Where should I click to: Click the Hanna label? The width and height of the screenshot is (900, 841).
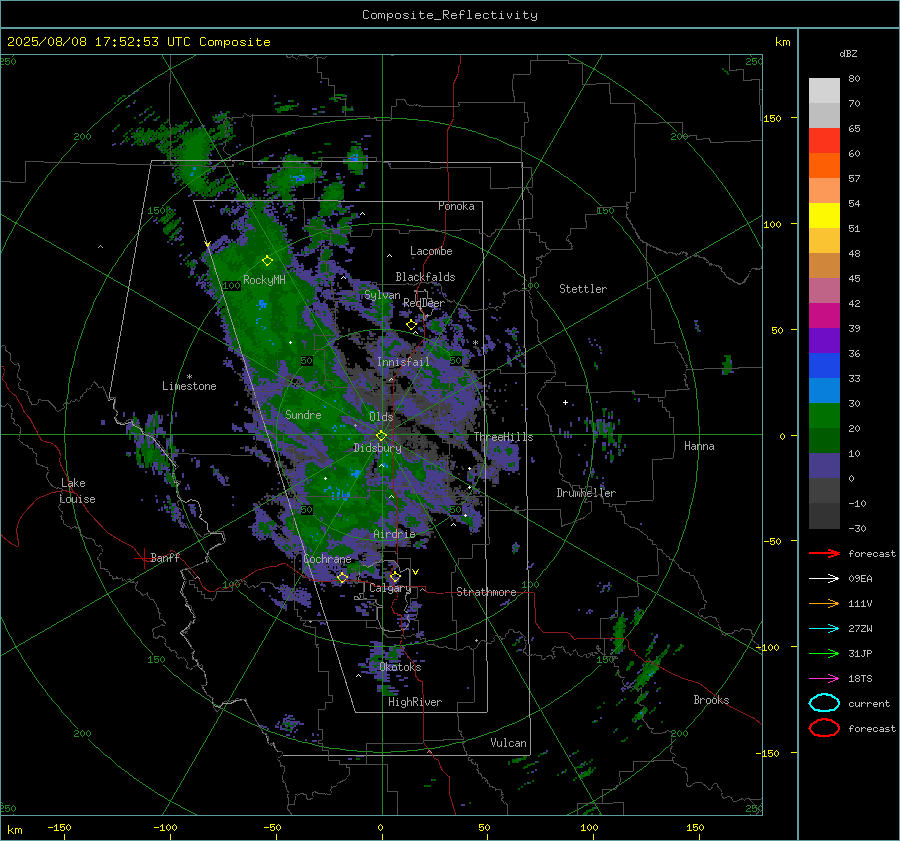(x=699, y=446)
